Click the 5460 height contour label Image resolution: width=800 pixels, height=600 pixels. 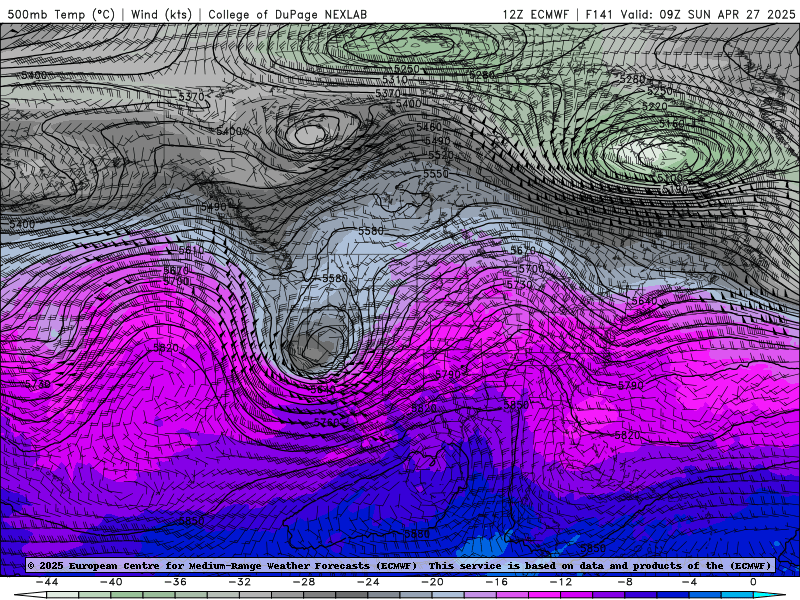tap(429, 127)
